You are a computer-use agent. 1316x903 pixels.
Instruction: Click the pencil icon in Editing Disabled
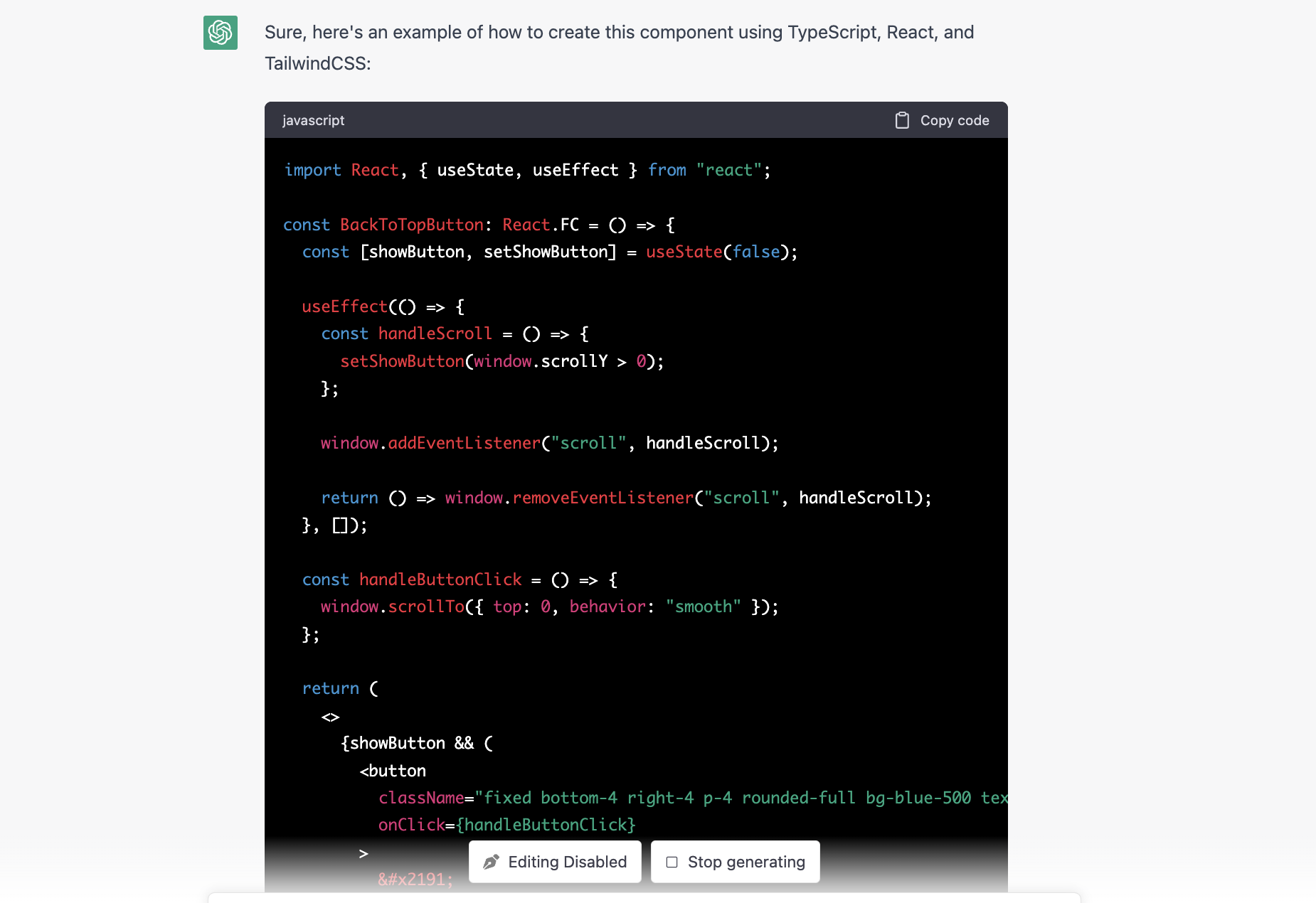pyautogui.click(x=491, y=862)
